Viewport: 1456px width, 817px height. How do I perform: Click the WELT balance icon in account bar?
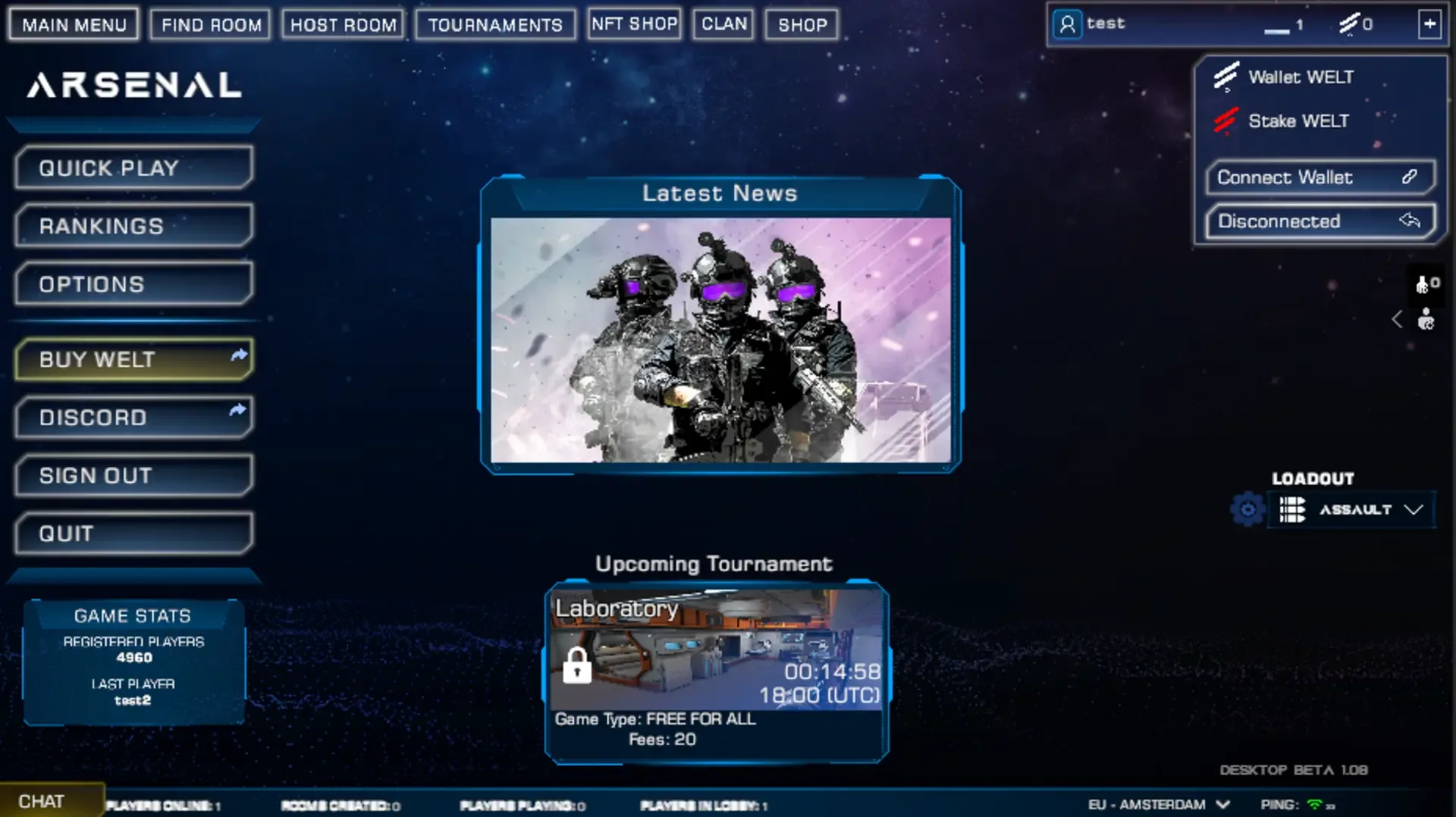click(x=1348, y=24)
